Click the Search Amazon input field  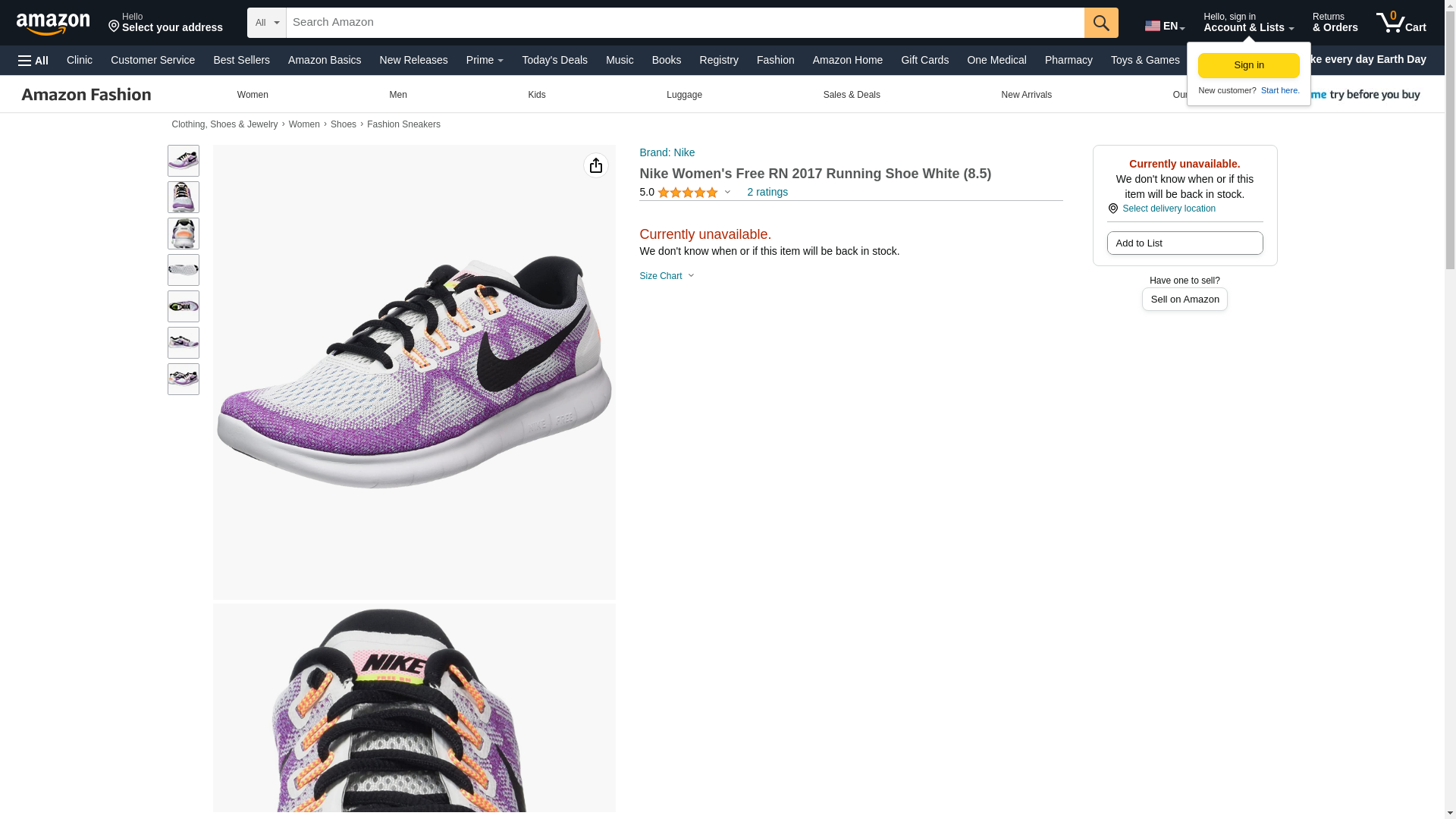[x=686, y=23]
